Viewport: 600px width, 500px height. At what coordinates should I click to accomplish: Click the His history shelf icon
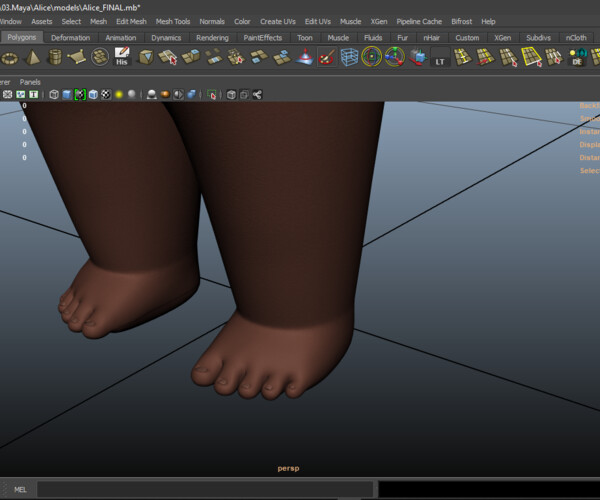coord(122,56)
